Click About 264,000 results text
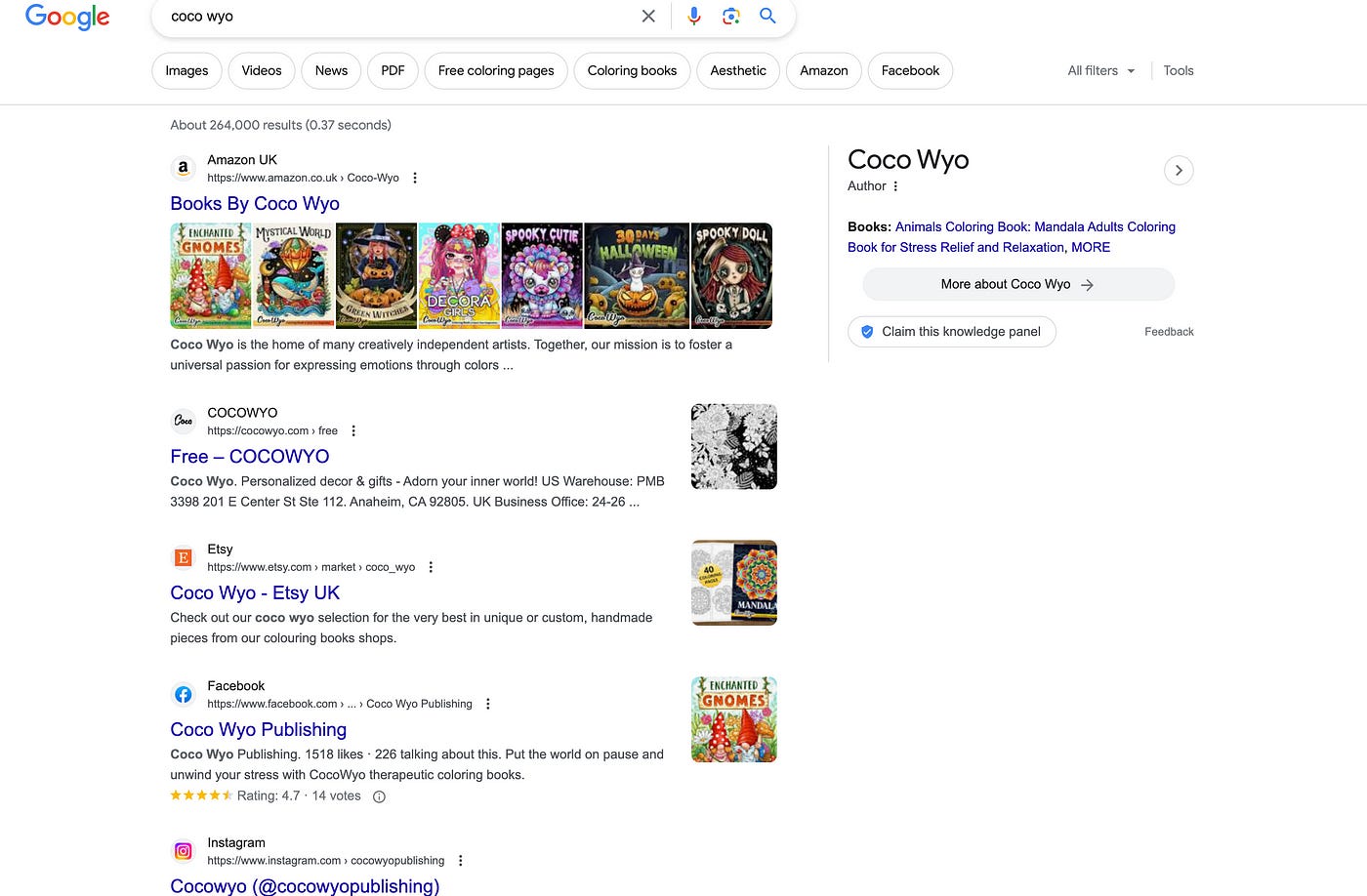Viewport: 1367px width, 896px height. [x=280, y=125]
